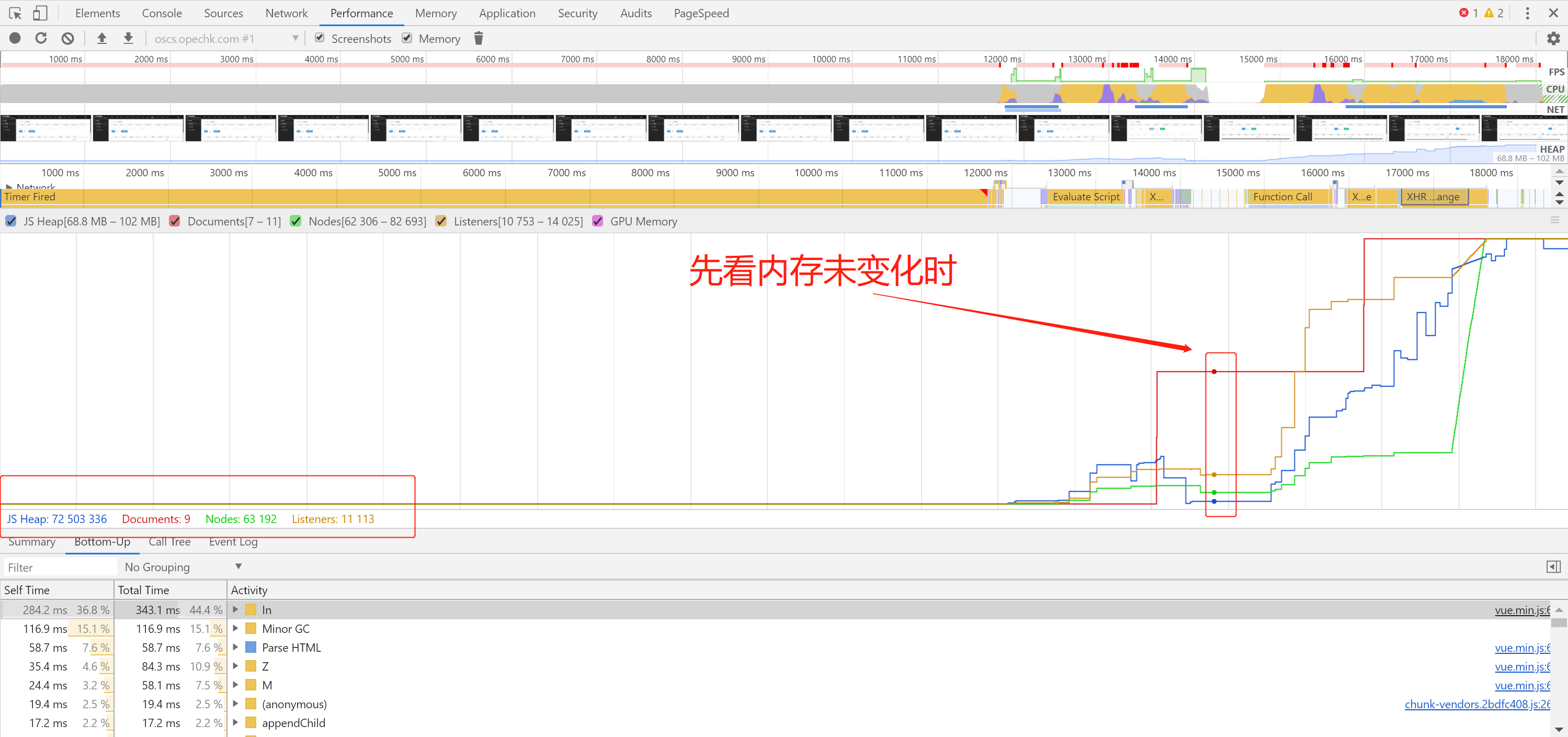Click the Filter input field
Image resolution: width=1568 pixels, height=737 pixels.
[60, 566]
